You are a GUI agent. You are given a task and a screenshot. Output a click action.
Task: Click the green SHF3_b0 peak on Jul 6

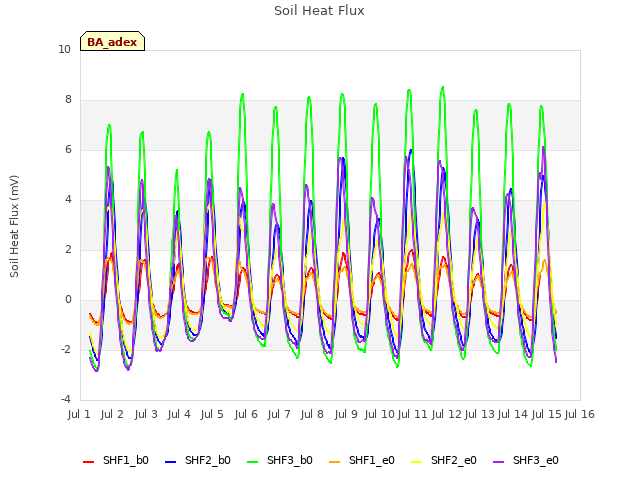(243, 94)
